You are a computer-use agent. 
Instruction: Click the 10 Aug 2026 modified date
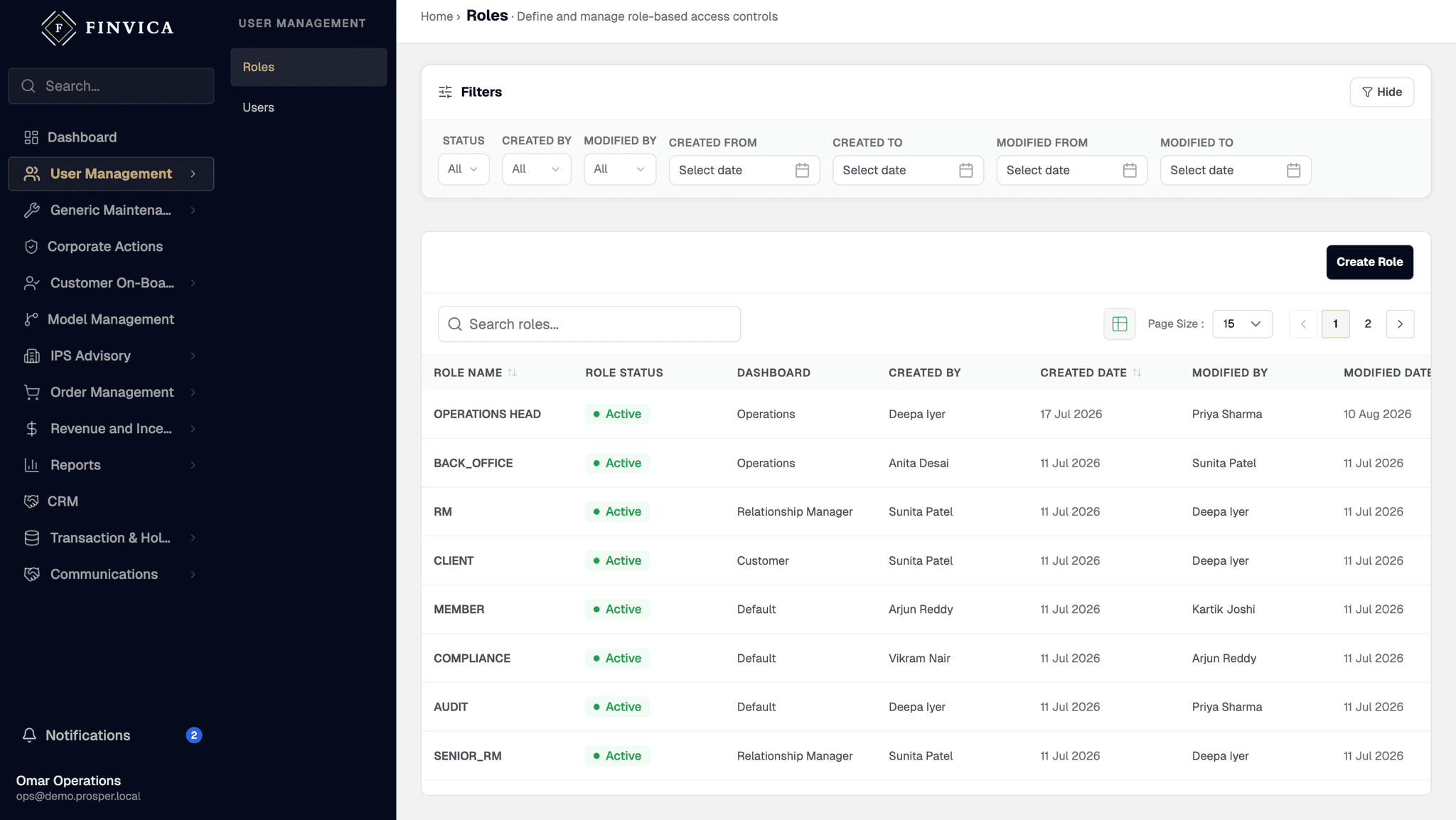pyautogui.click(x=1377, y=414)
